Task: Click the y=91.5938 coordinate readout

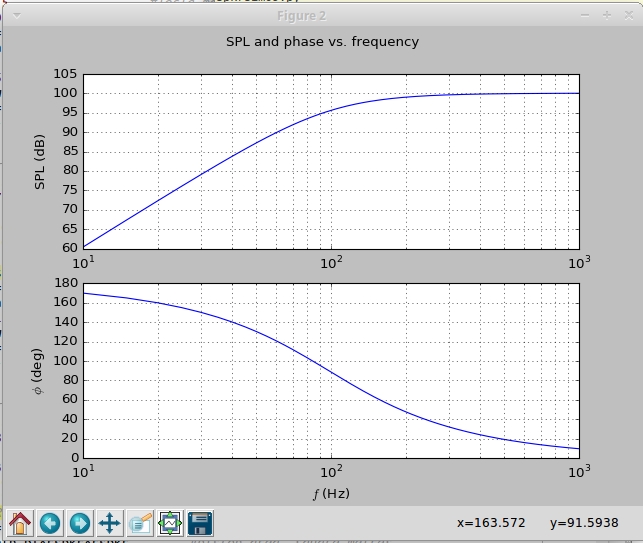Action: tap(584, 523)
